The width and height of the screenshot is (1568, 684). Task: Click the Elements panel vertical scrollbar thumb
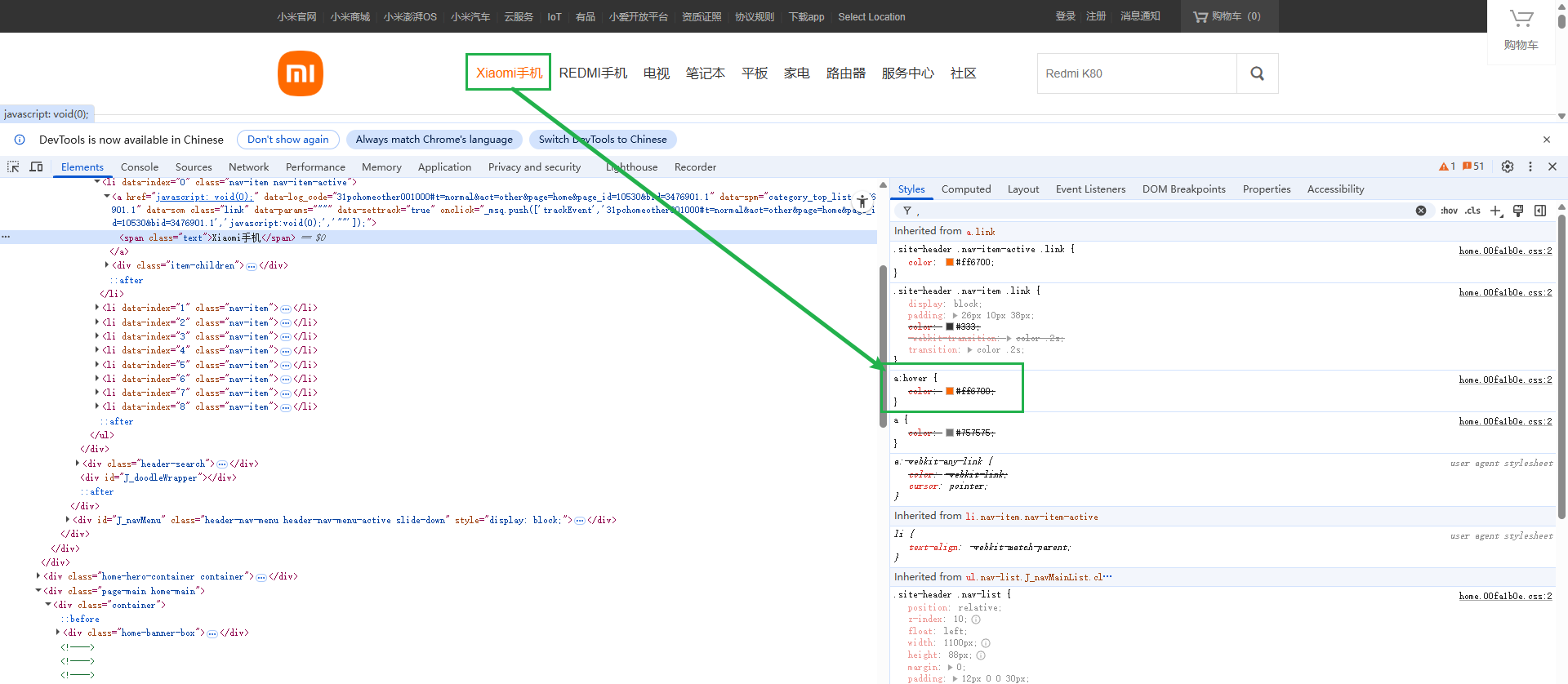[883, 346]
